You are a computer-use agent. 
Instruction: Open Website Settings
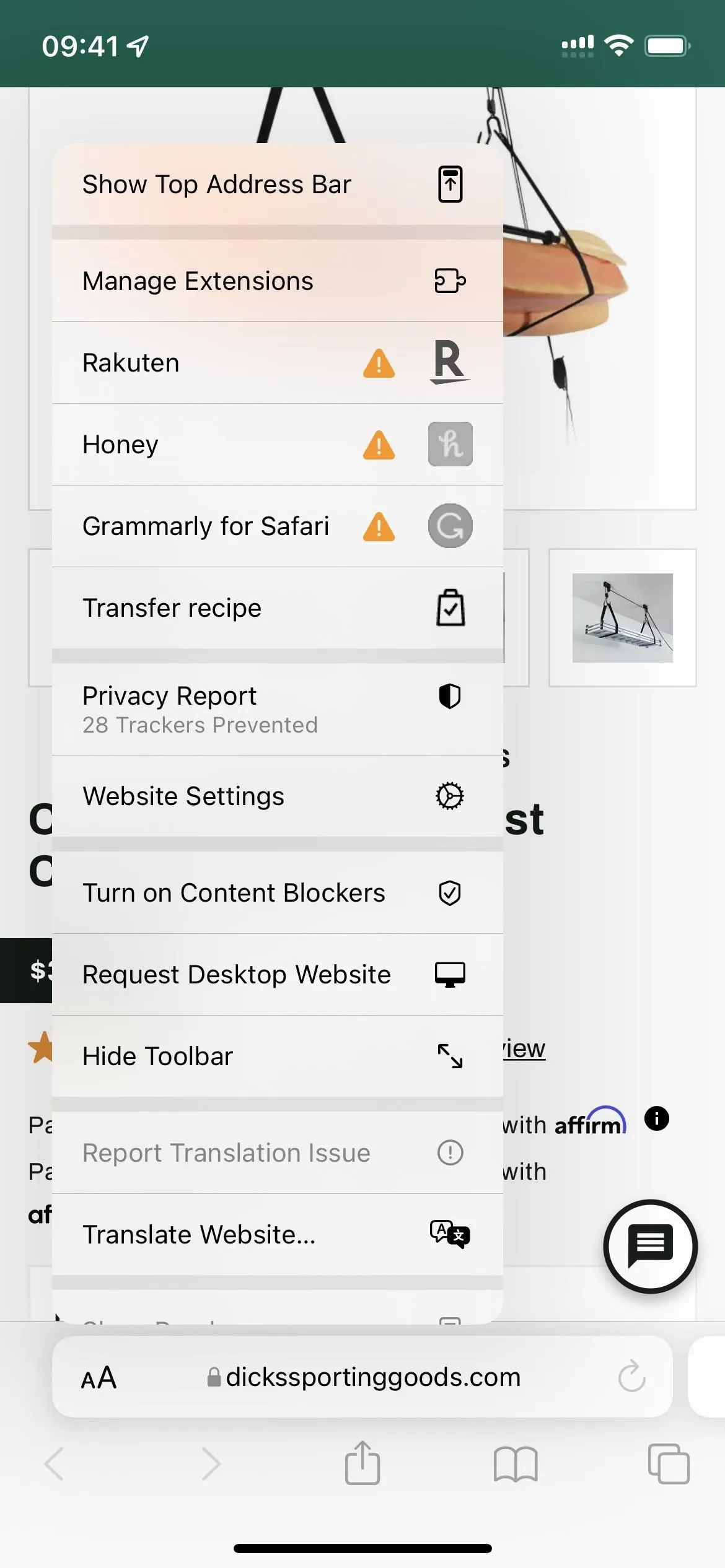278,796
